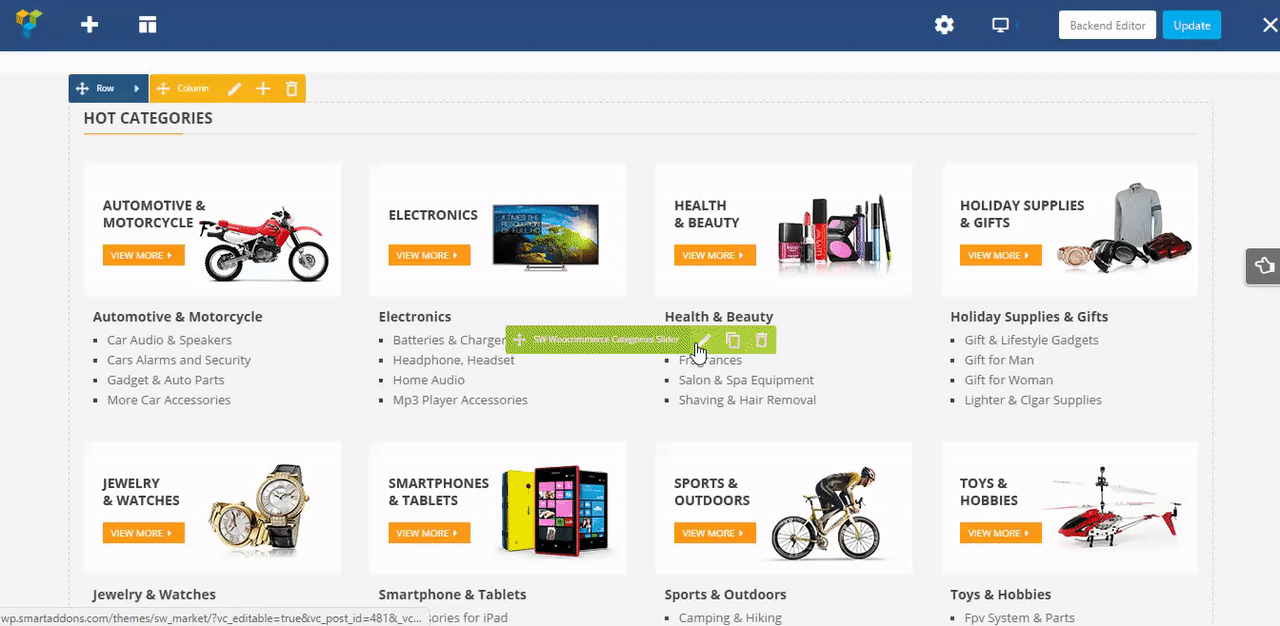Click the Visual Composer logo icon
This screenshot has width=1280, height=626.
[30, 24]
